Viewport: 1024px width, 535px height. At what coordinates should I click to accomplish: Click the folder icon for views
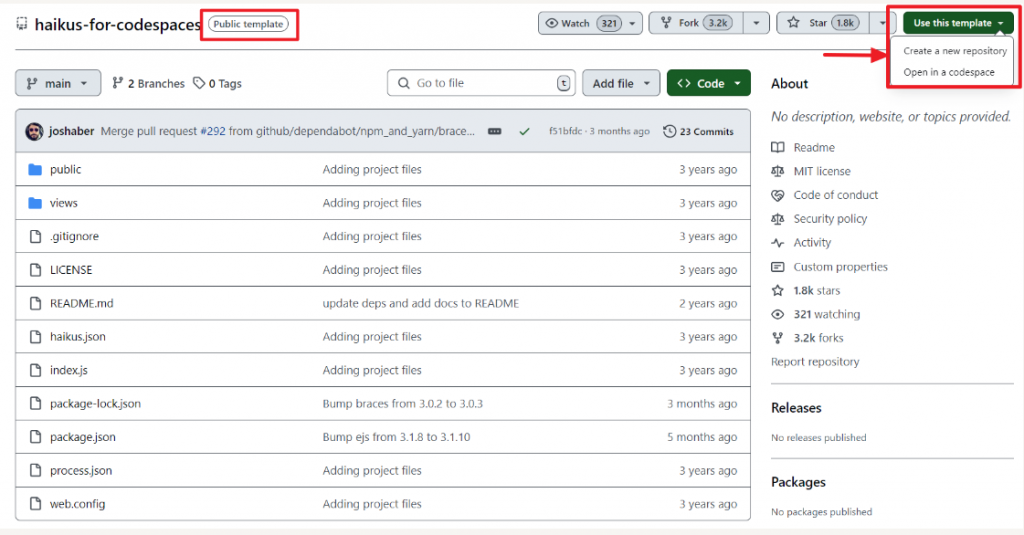[35, 203]
